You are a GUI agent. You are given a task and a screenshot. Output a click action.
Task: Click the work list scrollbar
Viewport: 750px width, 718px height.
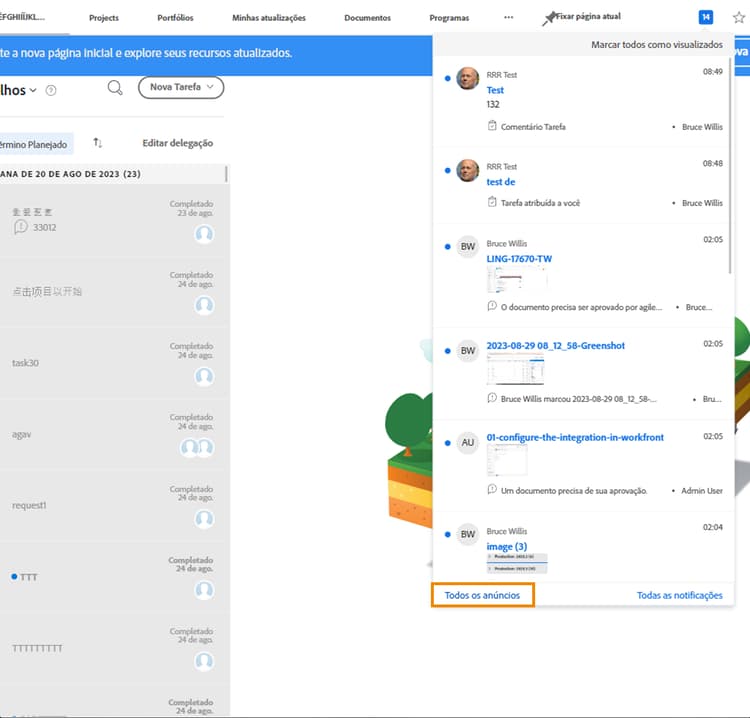[226, 174]
